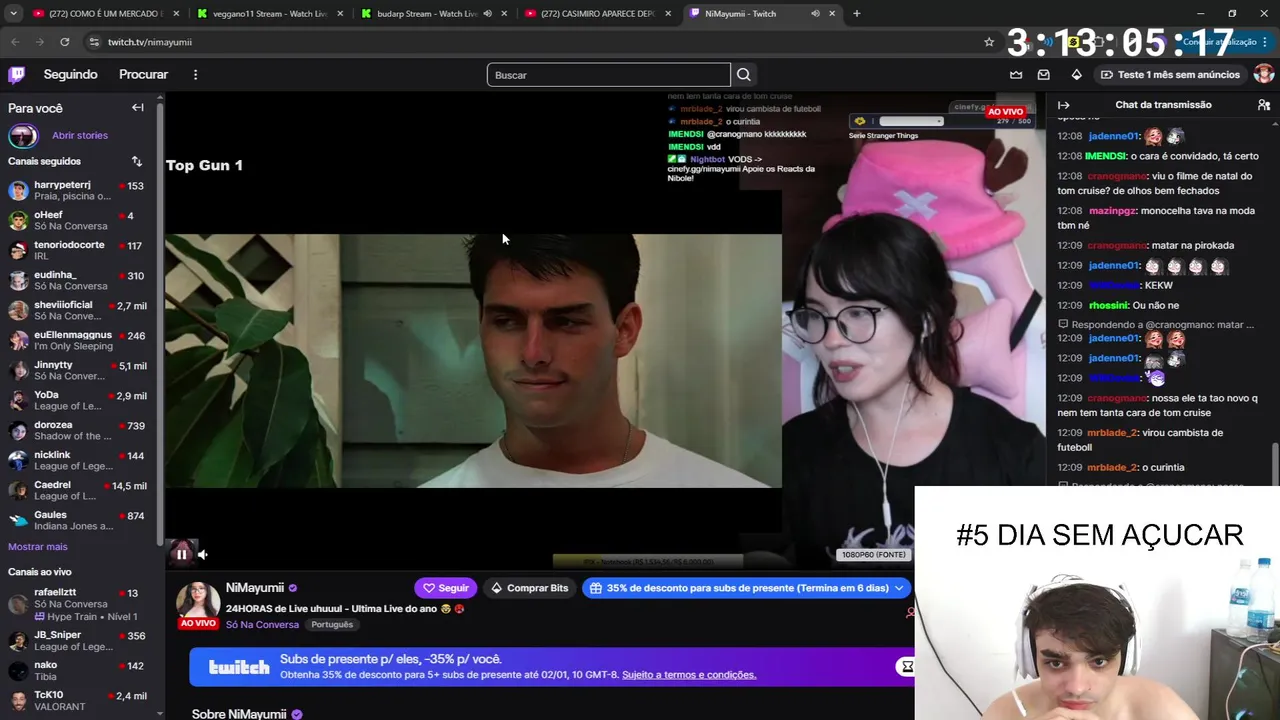Image resolution: width=1280 pixels, height=720 pixels.
Task: Open the inbox notifications envelope icon
Action: point(1044,74)
